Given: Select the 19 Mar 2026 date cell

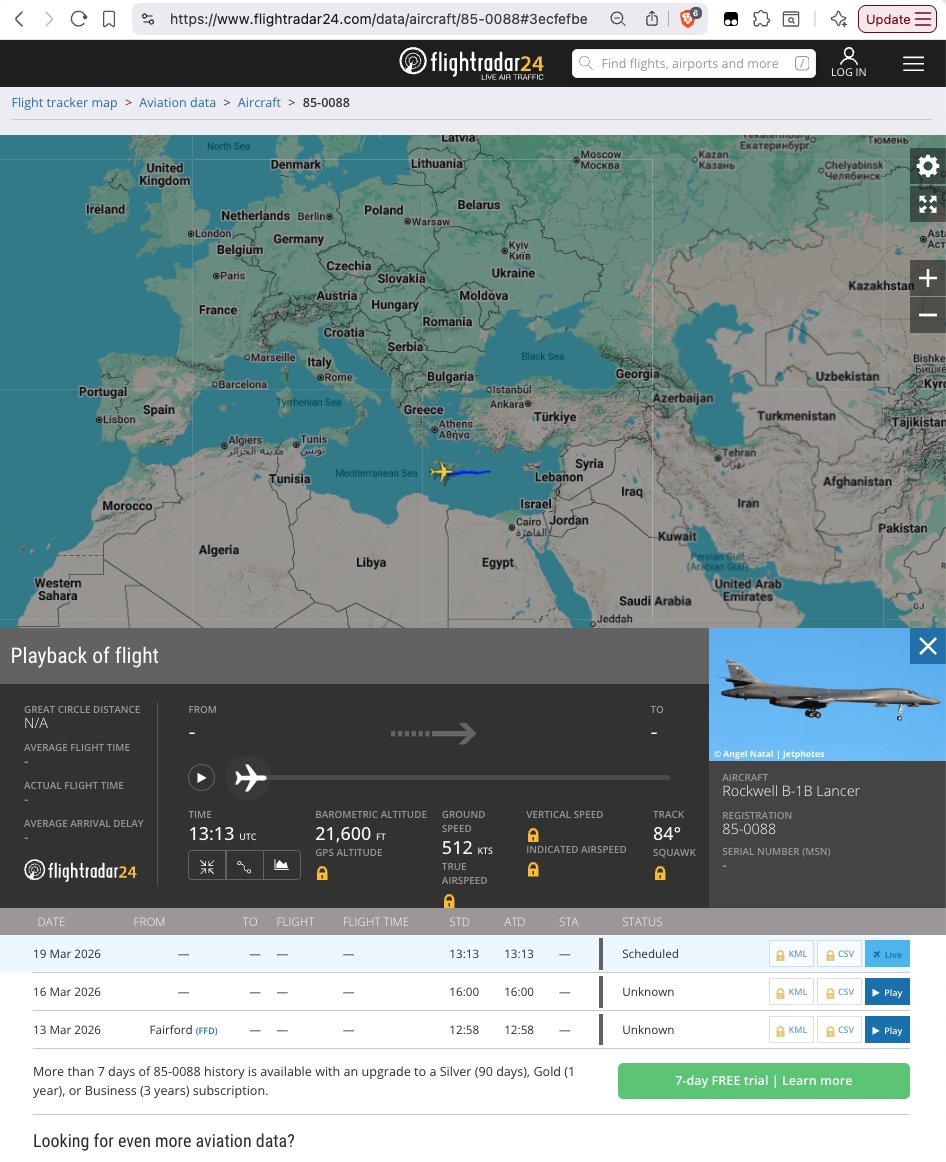Looking at the screenshot, I should pos(67,954).
